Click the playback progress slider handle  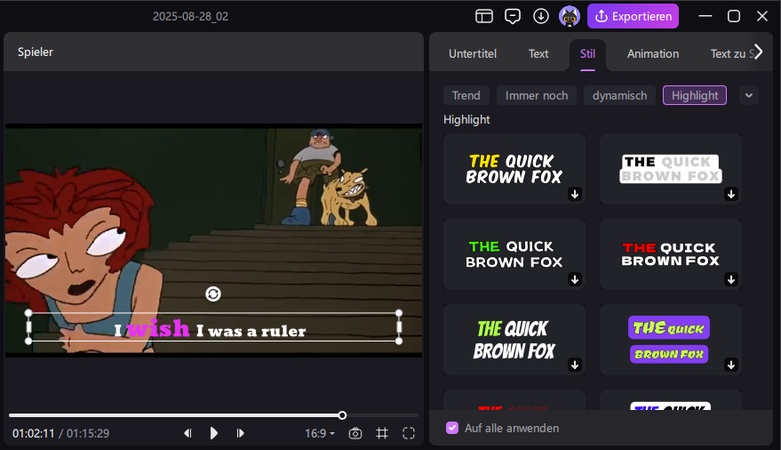(x=342, y=415)
